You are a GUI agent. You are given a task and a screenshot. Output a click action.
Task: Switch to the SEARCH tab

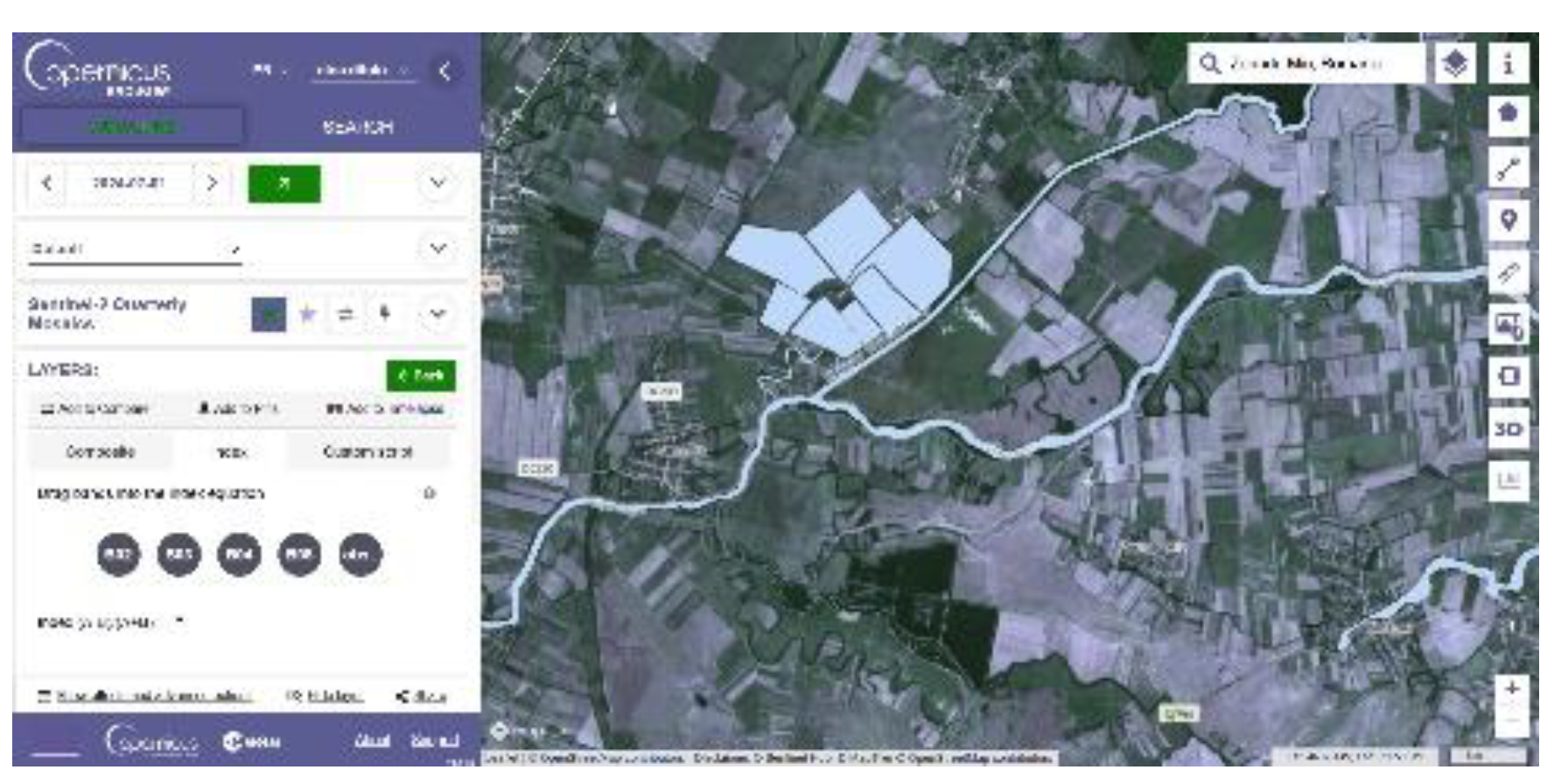coord(357,128)
